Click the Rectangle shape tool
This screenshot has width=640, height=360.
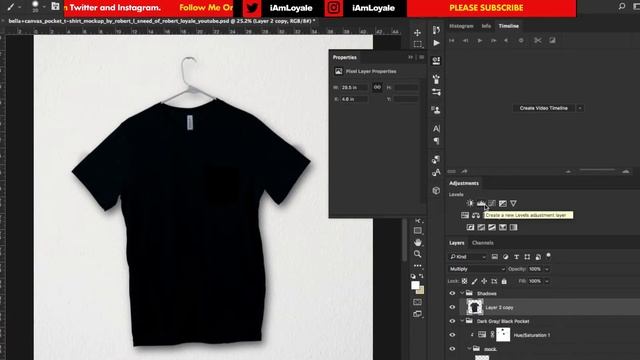(x=417, y=231)
